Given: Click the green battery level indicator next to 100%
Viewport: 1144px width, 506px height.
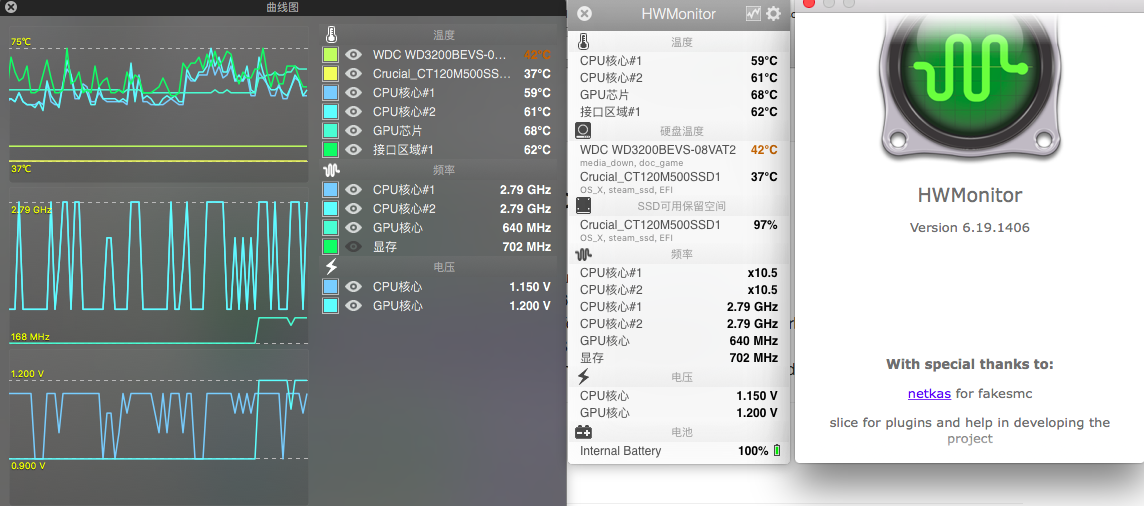Looking at the screenshot, I should pos(777,451).
